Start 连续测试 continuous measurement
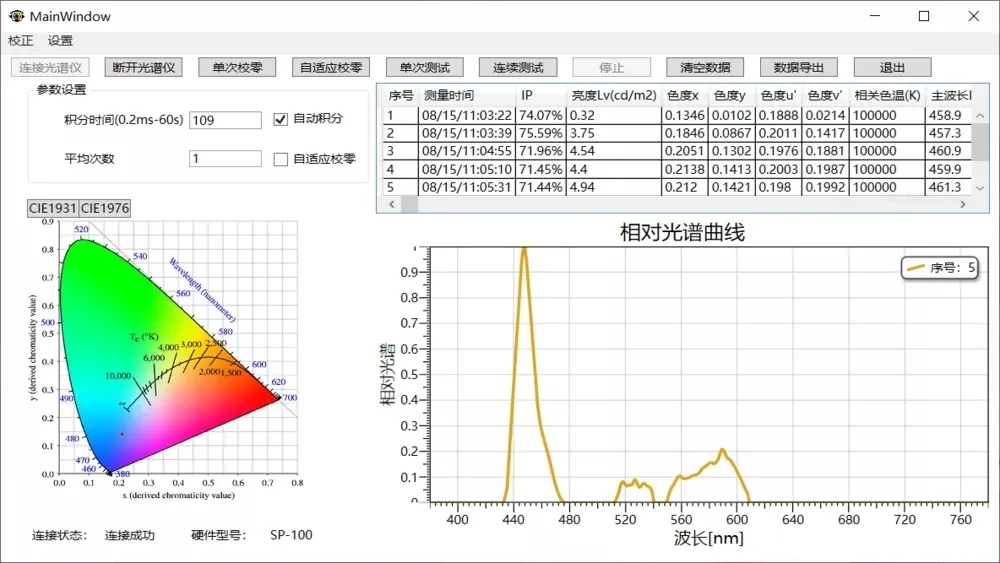This screenshot has height=563, width=1000. point(518,68)
